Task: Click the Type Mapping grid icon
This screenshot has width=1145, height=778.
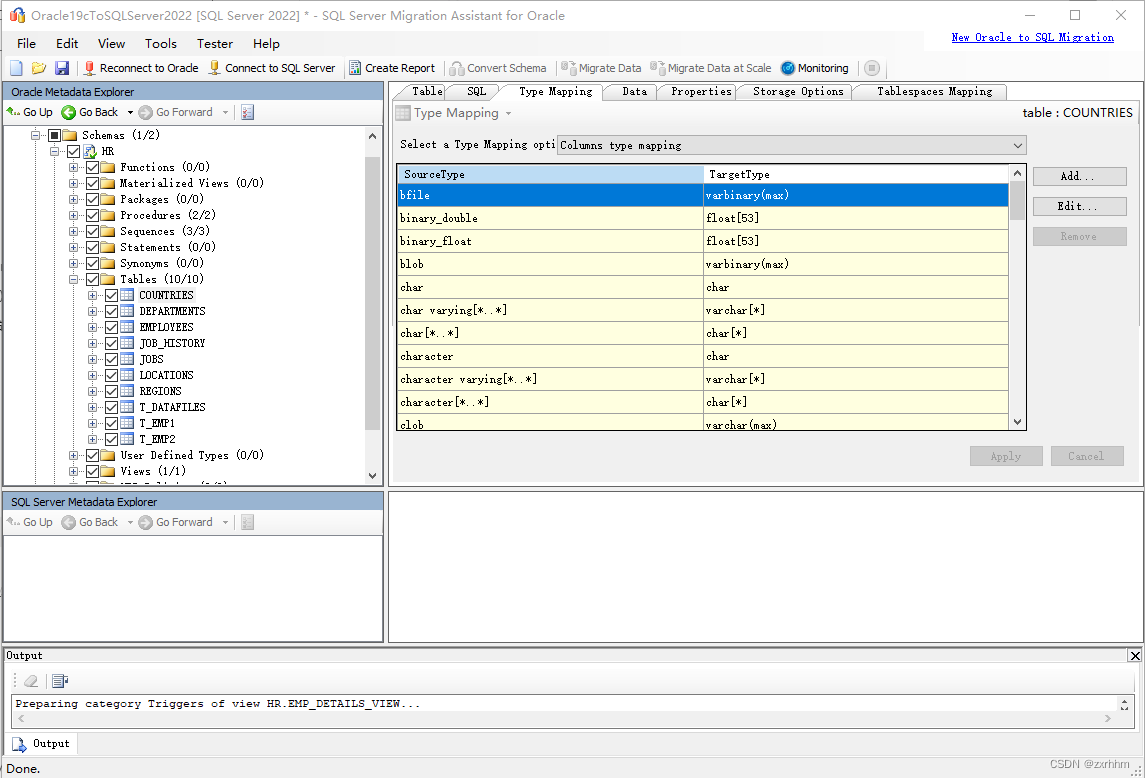Action: (402, 112)
